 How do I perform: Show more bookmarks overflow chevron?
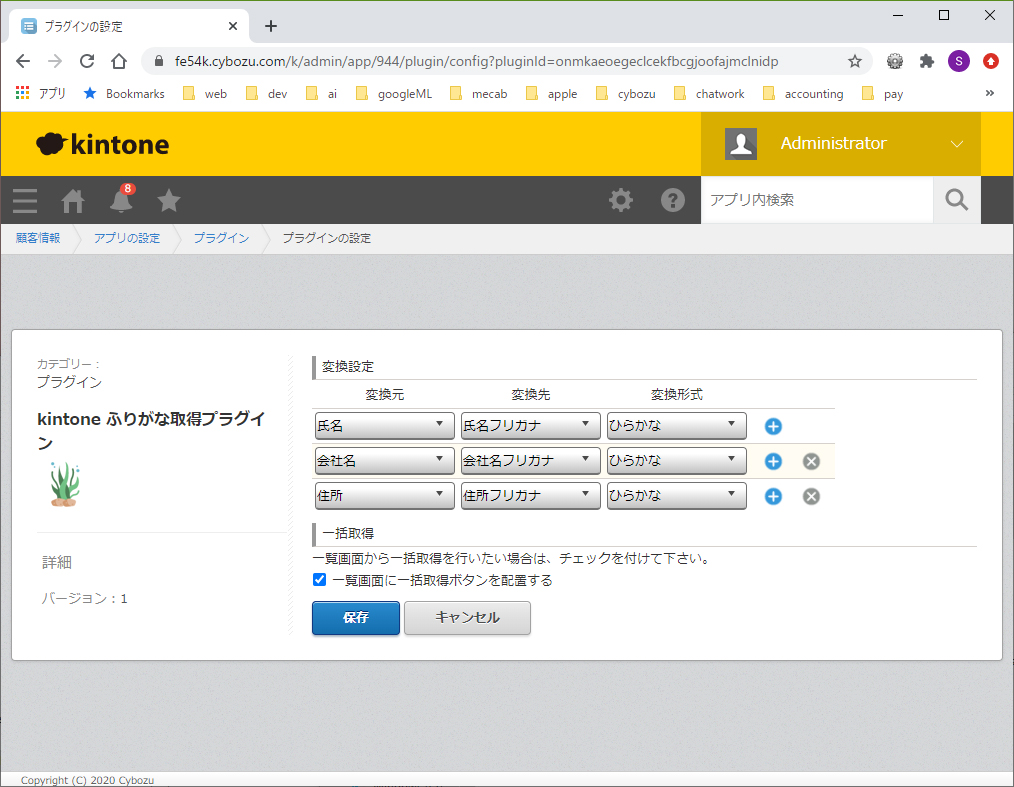click(989, 93)
